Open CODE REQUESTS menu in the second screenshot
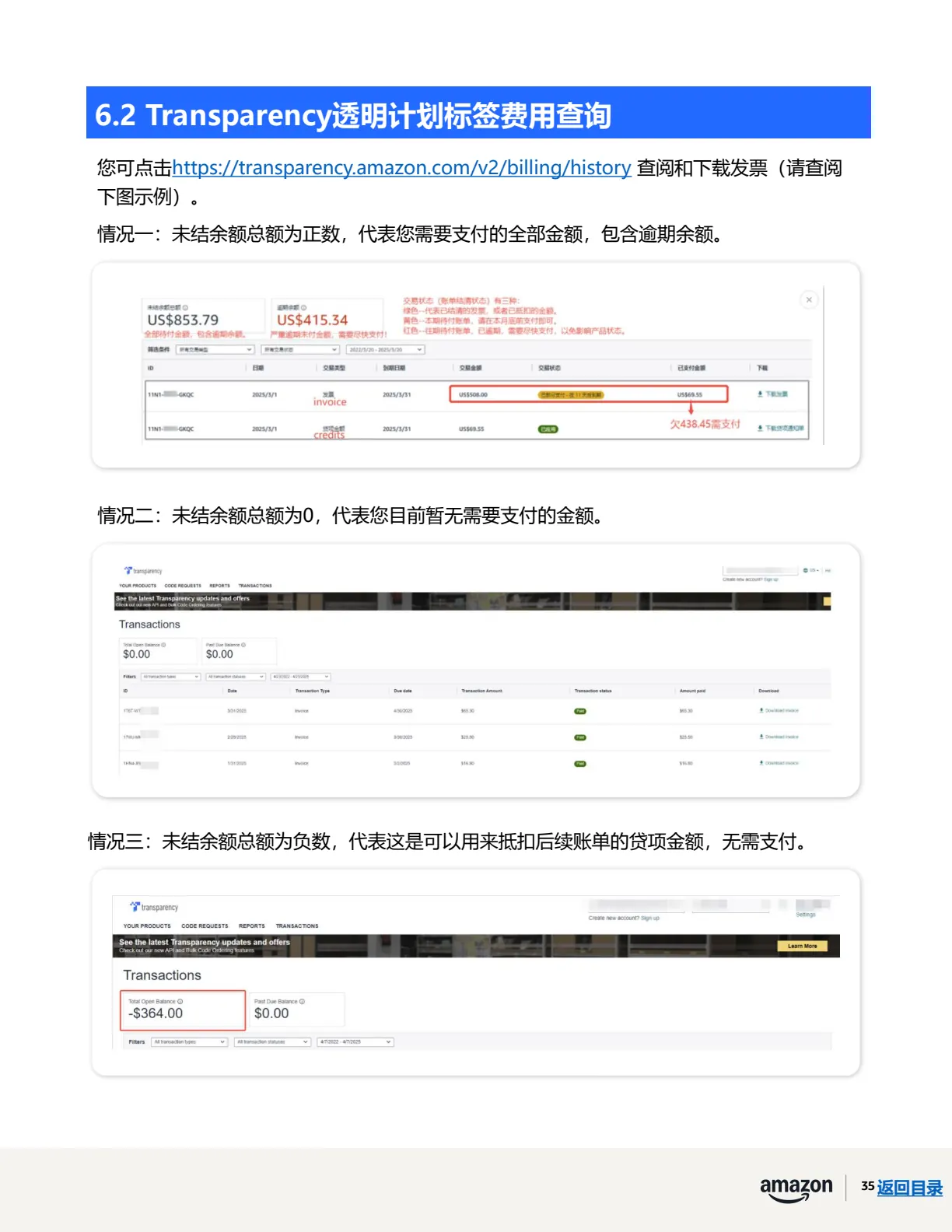 point(183,586)
